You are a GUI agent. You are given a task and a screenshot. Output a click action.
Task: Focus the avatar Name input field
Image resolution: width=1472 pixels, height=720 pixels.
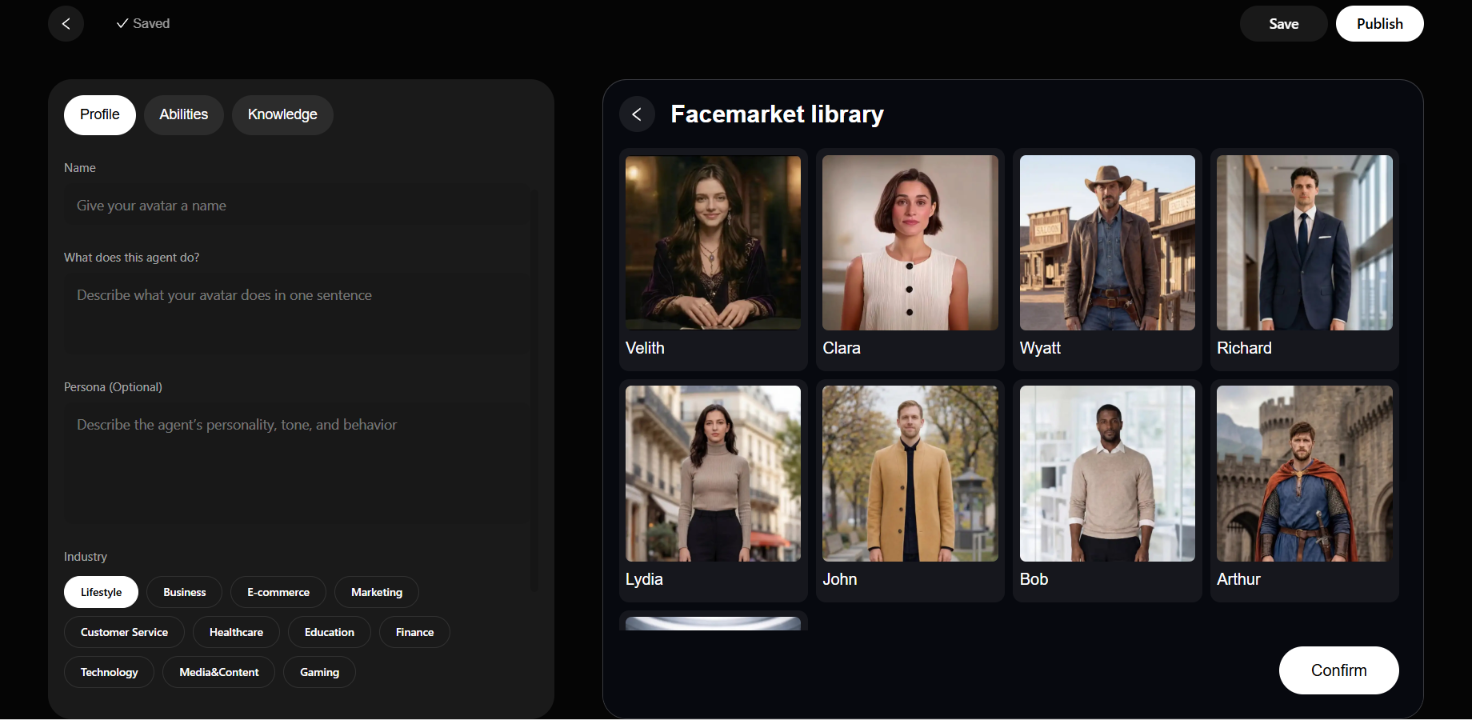(x=297, y=206)
